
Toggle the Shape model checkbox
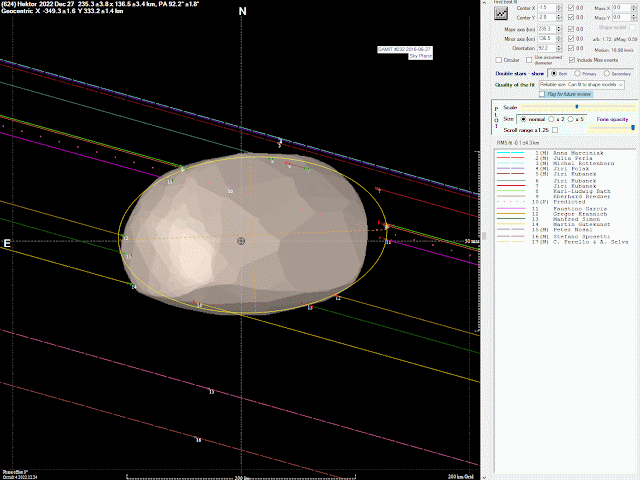pyautogui.click(x=632, y=27)
